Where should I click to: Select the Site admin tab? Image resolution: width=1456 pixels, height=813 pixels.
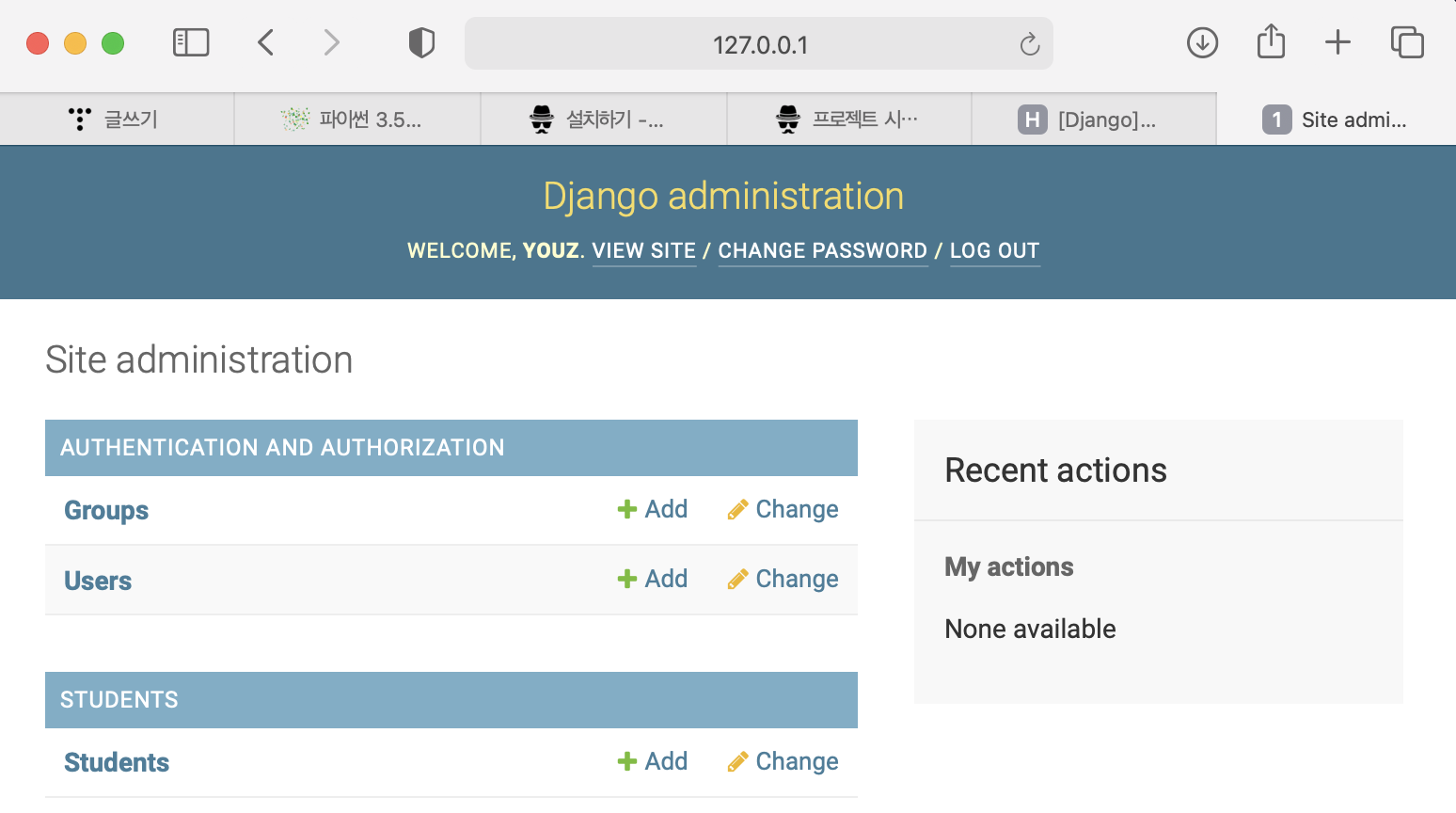tap(1337, 120)
